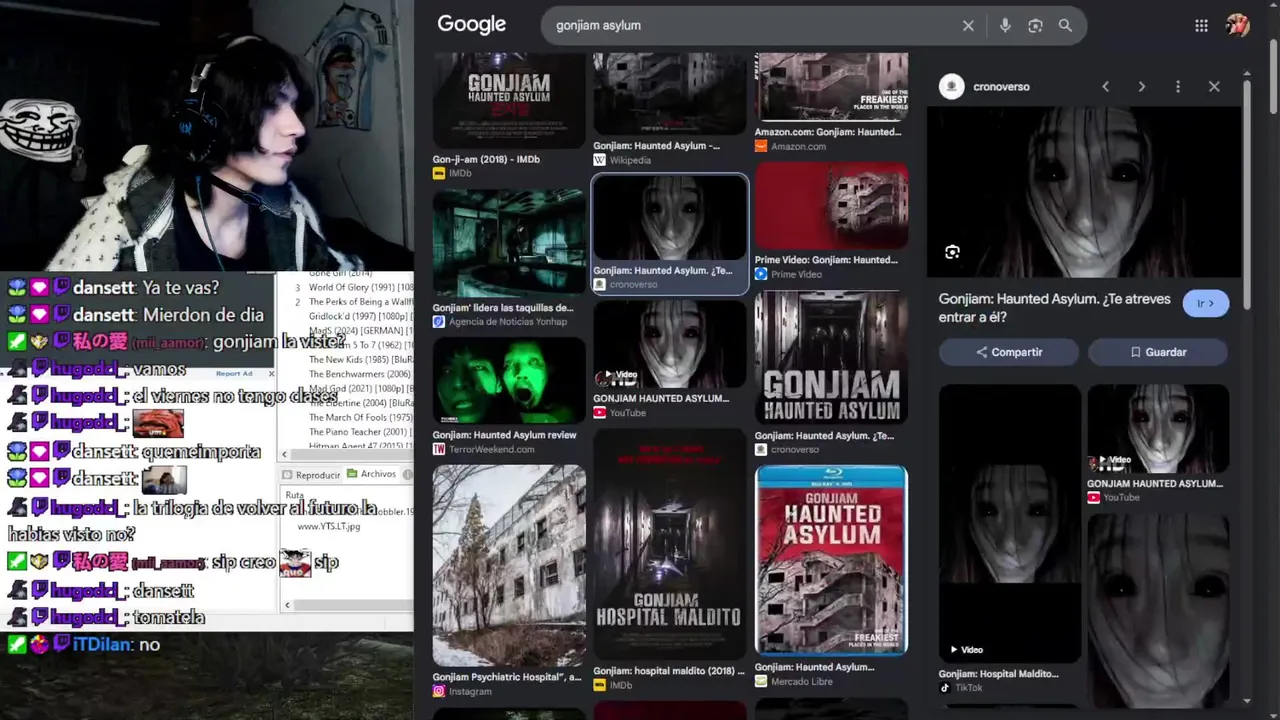
Task: Open the Google apps grid
Action: 1202,26
